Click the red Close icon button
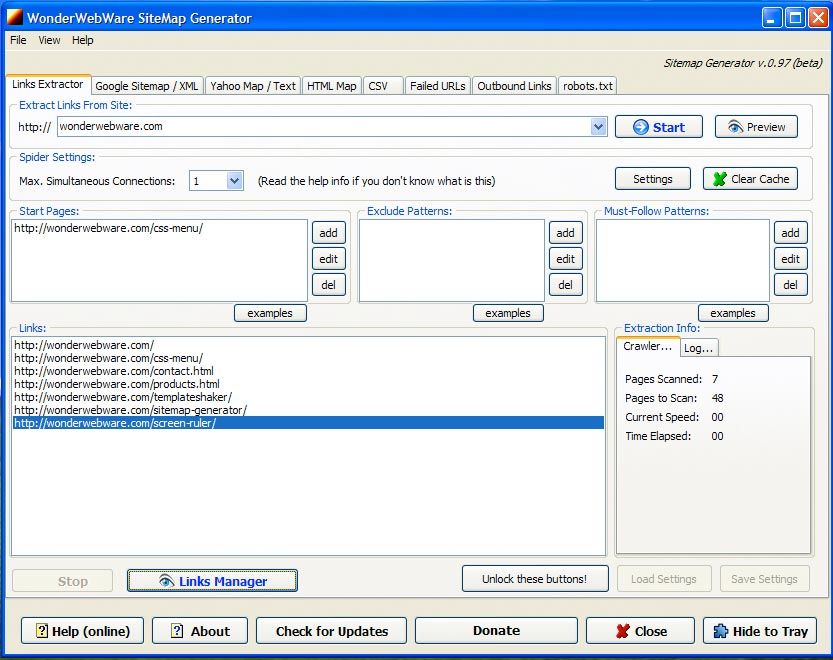 [623, 630]
